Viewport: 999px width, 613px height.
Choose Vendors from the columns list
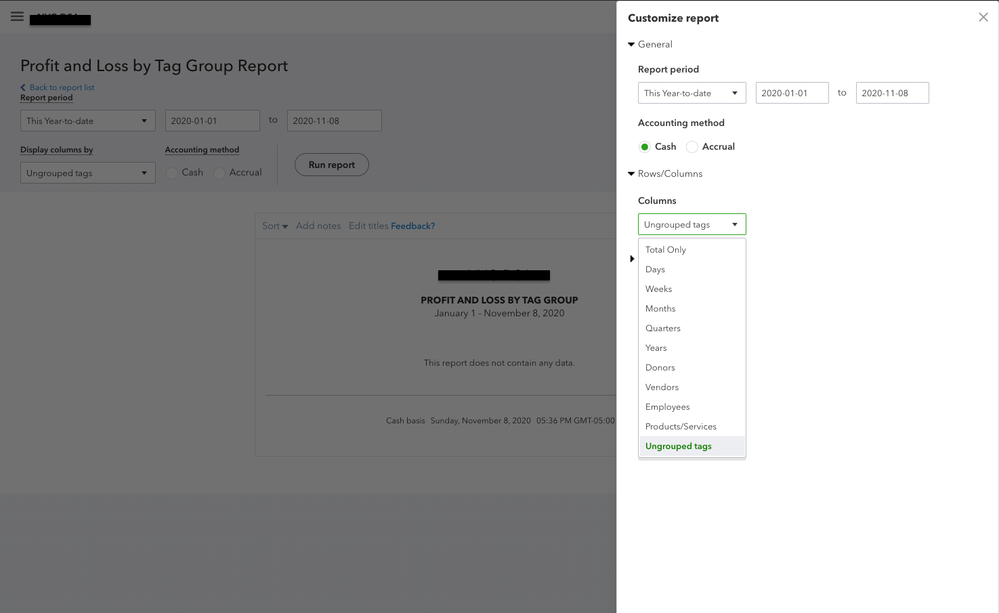662,387
